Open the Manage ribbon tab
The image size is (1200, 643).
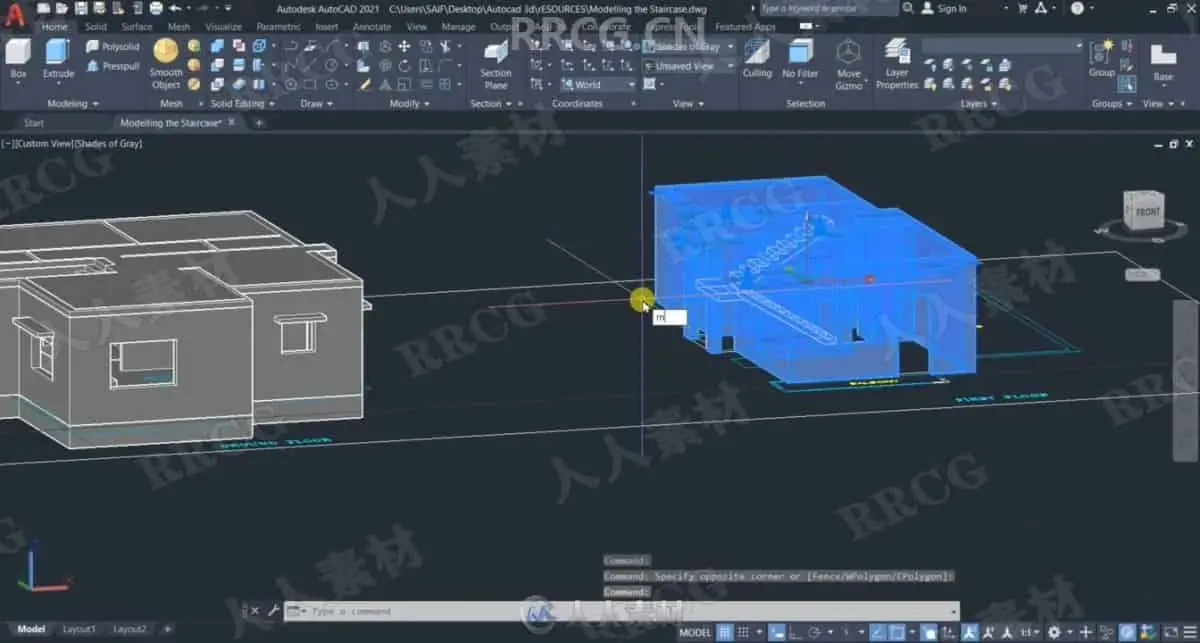(x=458, y=27)
